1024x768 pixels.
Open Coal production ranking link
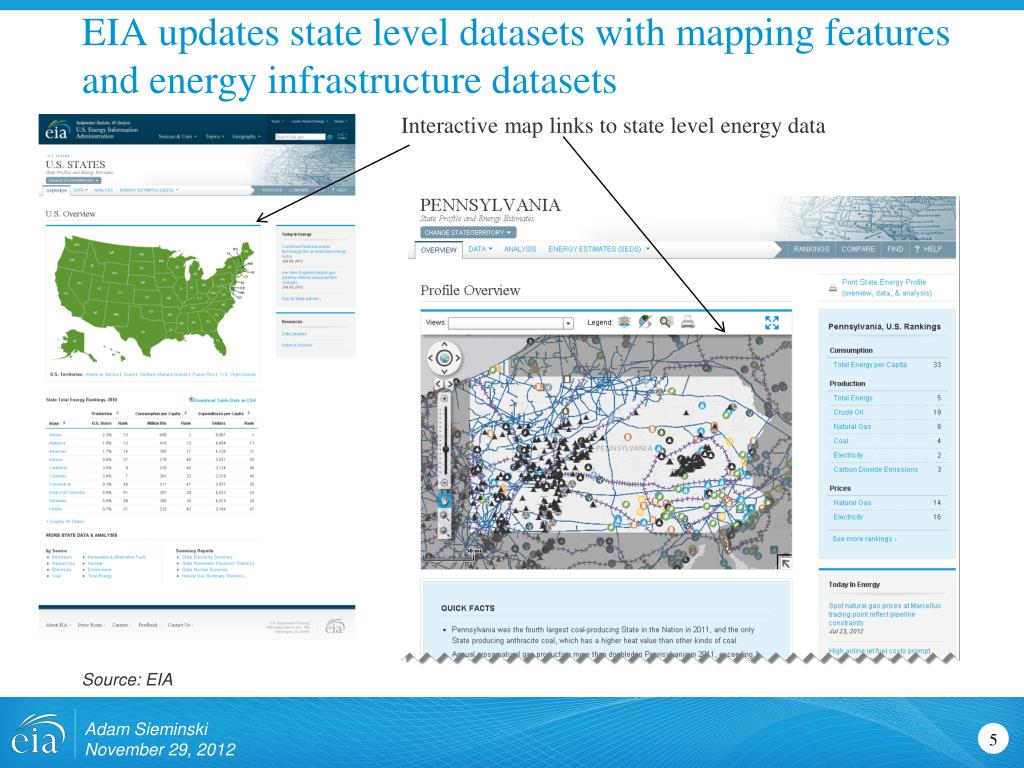click(x=840, y=441)
